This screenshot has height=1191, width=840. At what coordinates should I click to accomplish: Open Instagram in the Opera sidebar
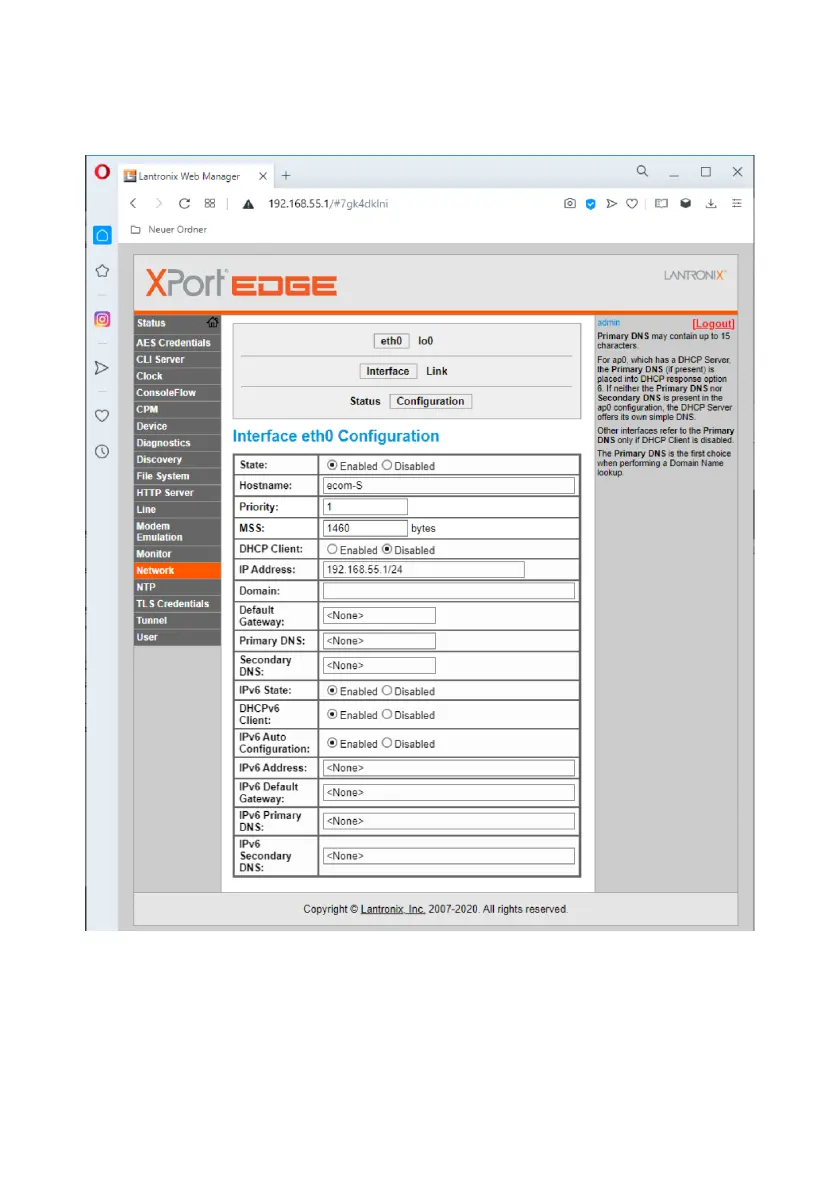tap(102, 319)
